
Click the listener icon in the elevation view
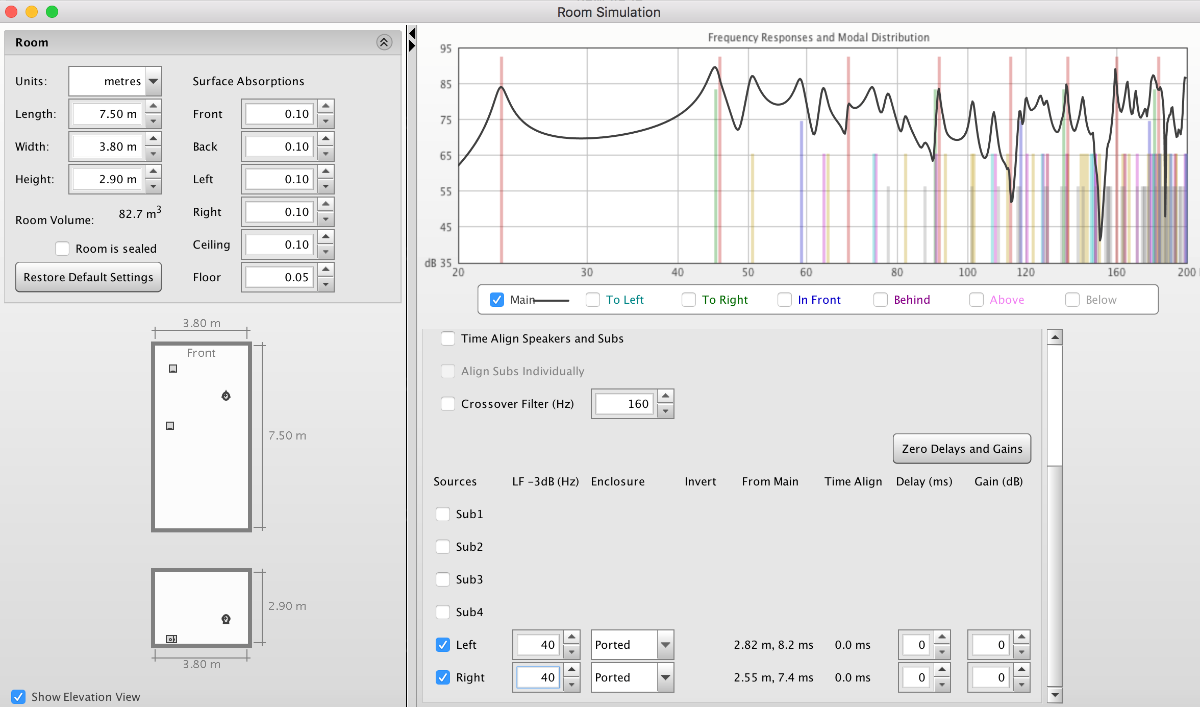tap(226, 619)
